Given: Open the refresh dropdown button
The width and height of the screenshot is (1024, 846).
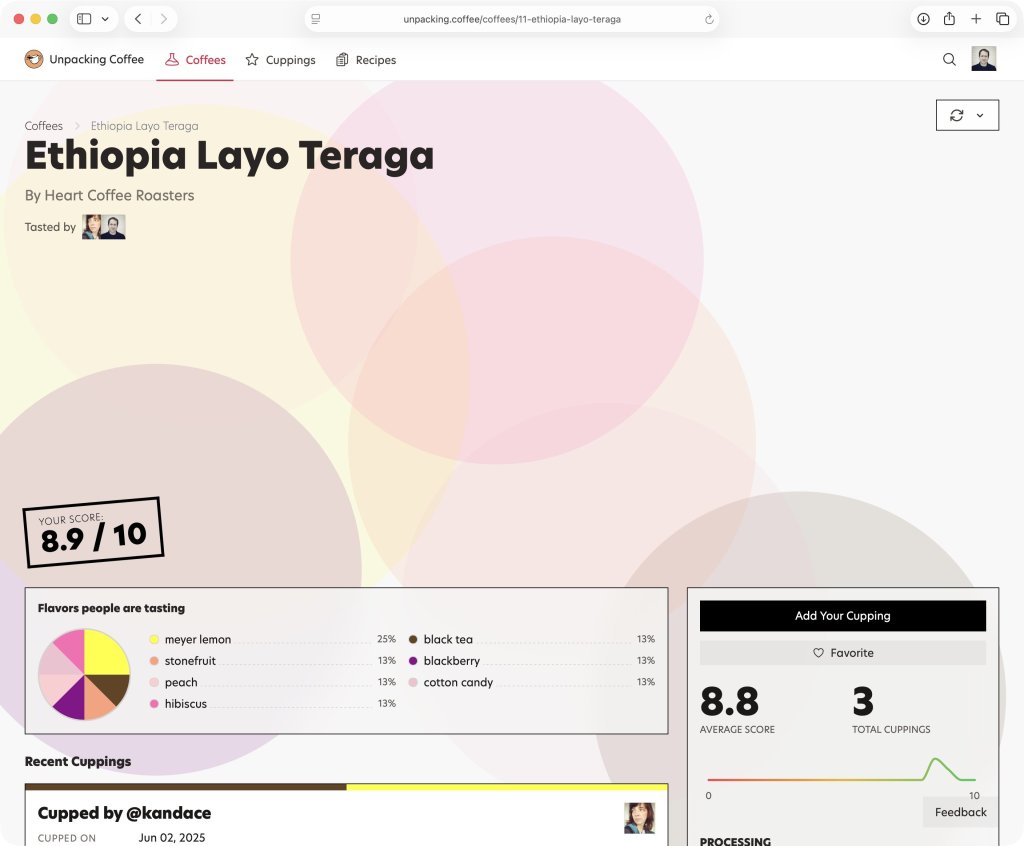Looking at the screenshot, I should click(967, 115).
